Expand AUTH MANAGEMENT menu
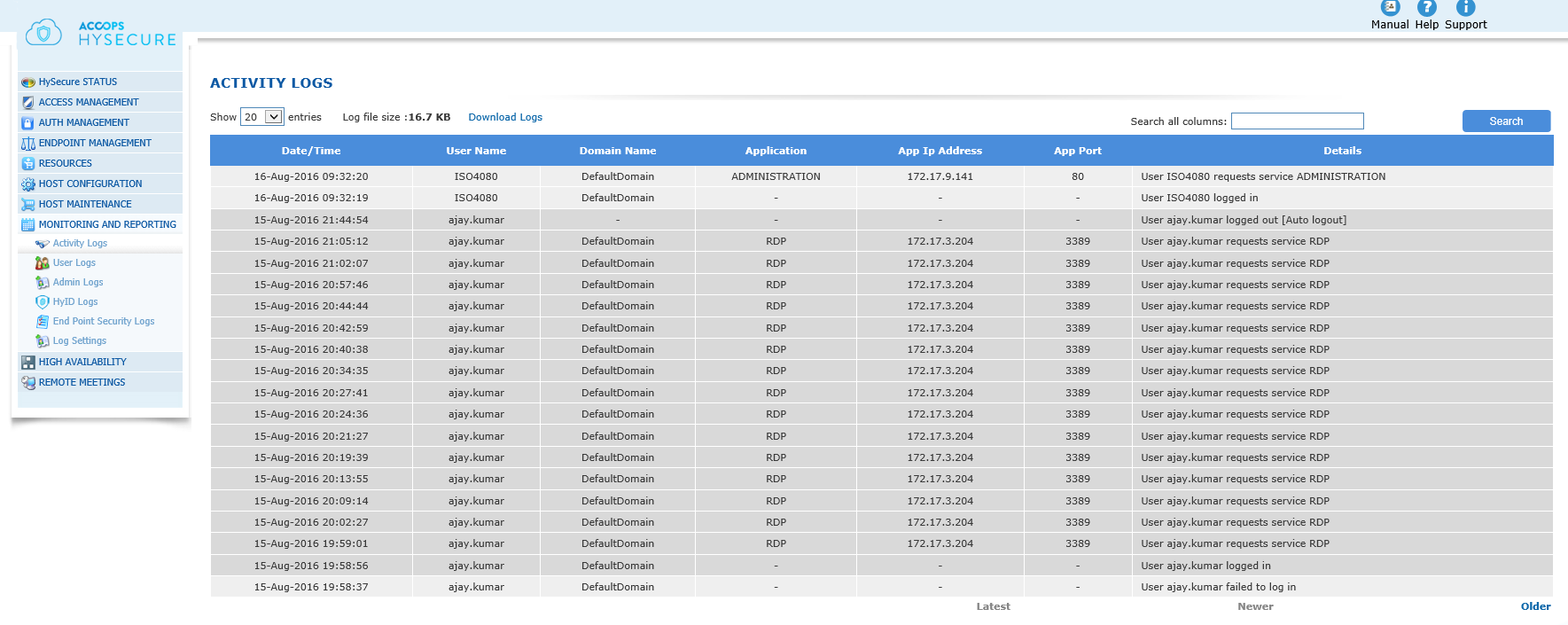This screenshot has width=1568, height=625. (x=84, y=122)
